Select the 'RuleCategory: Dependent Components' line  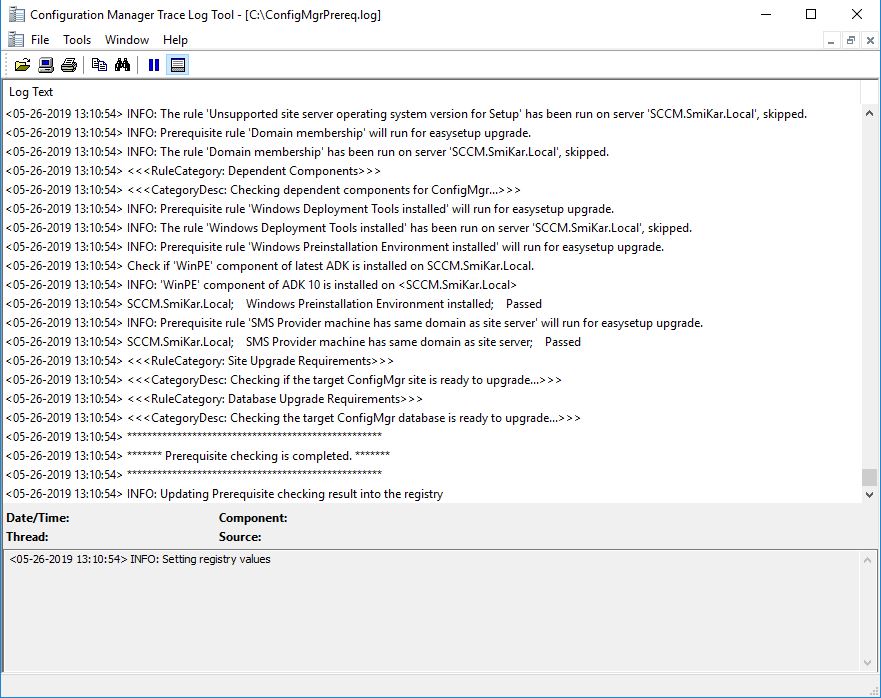click(431, 171)
